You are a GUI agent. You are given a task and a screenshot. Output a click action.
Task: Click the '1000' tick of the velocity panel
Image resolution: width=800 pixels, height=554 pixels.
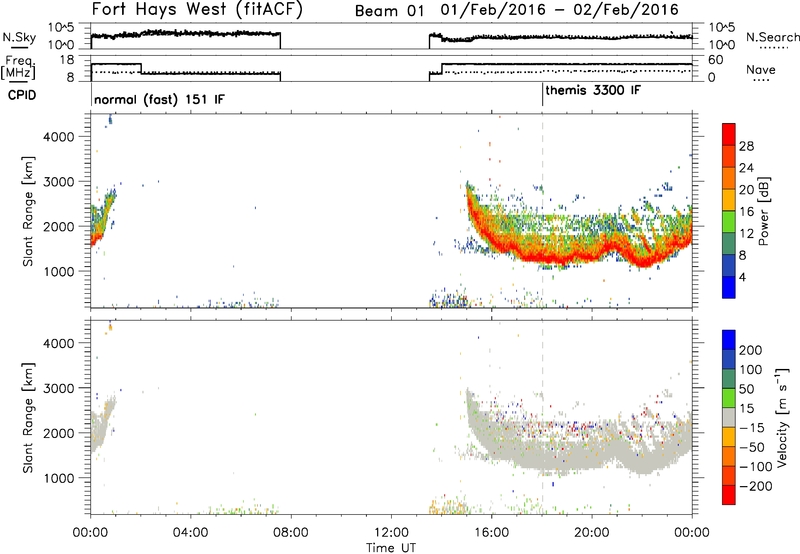pyautogui.click(x=58, y=478)
